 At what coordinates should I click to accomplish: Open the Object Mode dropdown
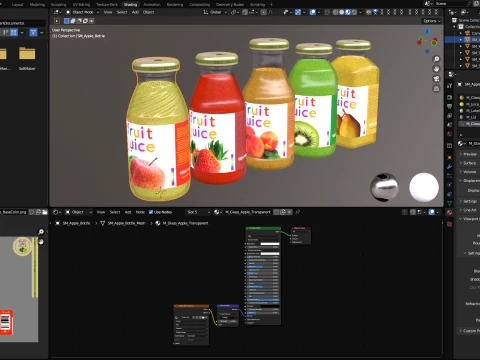point(83,12)
